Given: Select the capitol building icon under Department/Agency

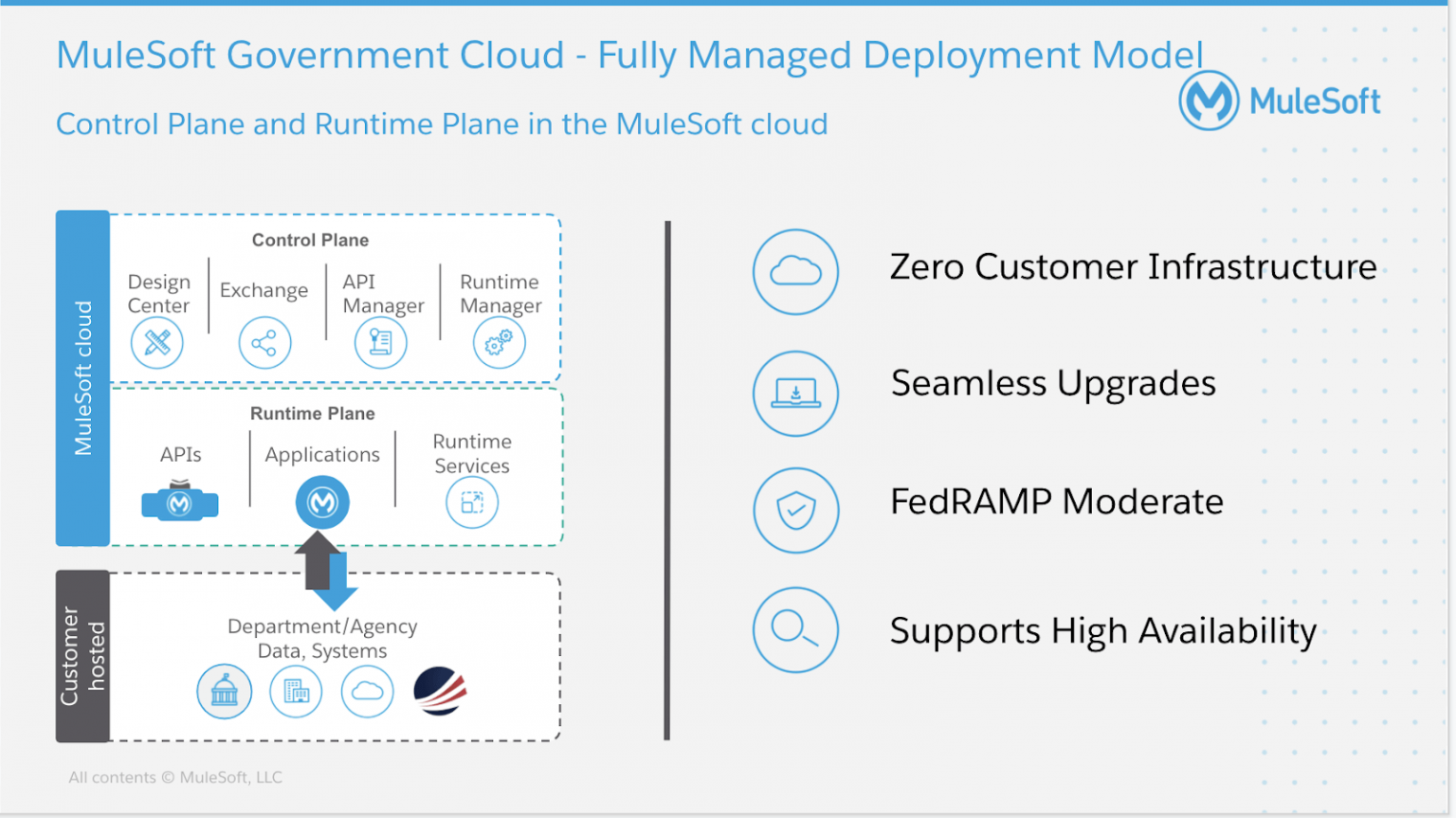Looking at the screenshot, I should [224, 692].
